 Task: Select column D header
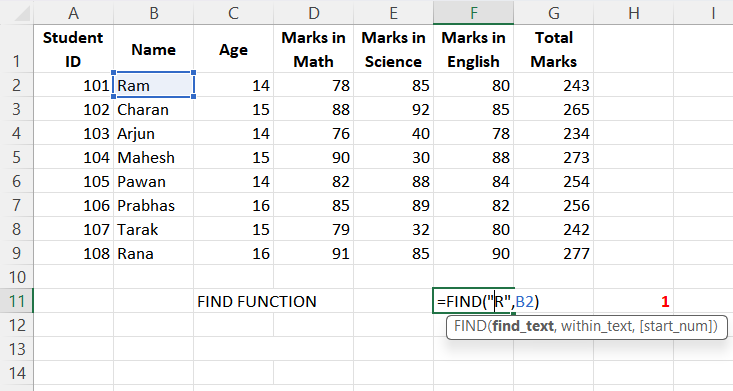point(313,13)
